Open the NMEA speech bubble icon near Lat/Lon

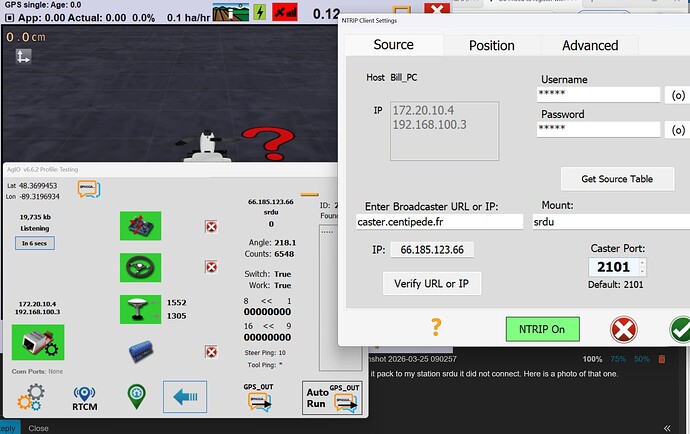pos(89,189)
